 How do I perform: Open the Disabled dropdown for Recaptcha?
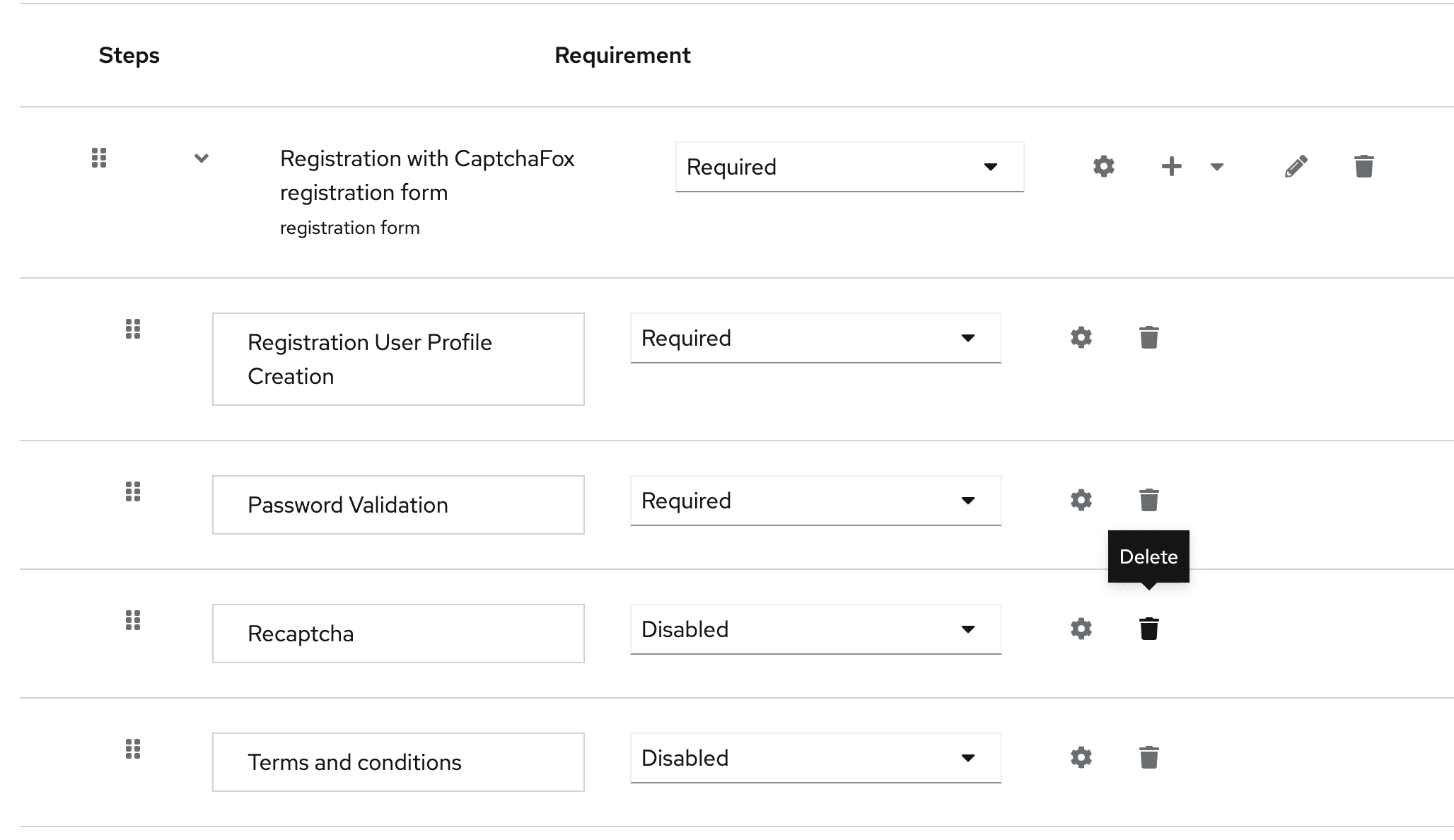815,629
